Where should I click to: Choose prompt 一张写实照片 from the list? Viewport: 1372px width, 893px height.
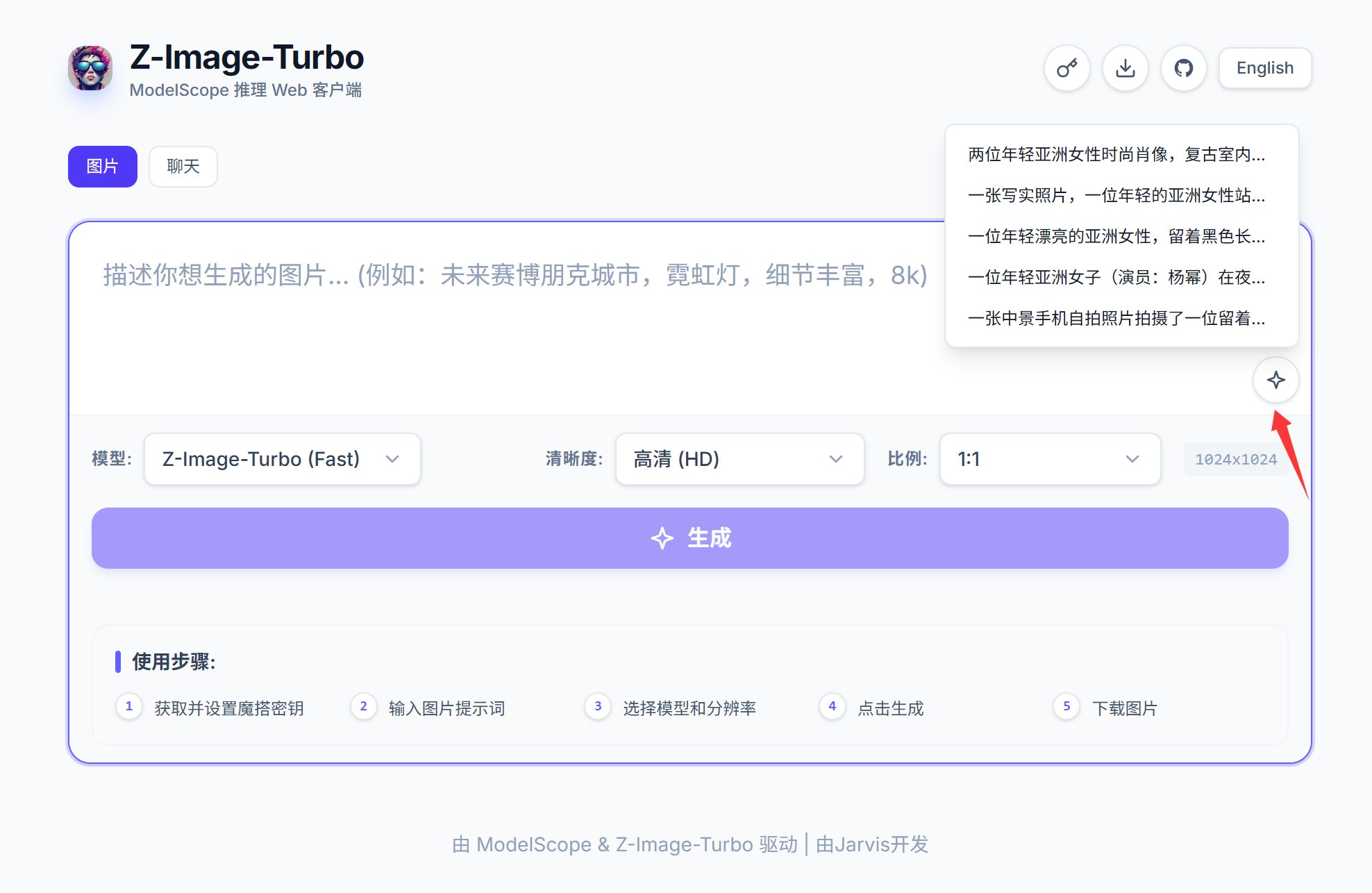(1116, 195)
